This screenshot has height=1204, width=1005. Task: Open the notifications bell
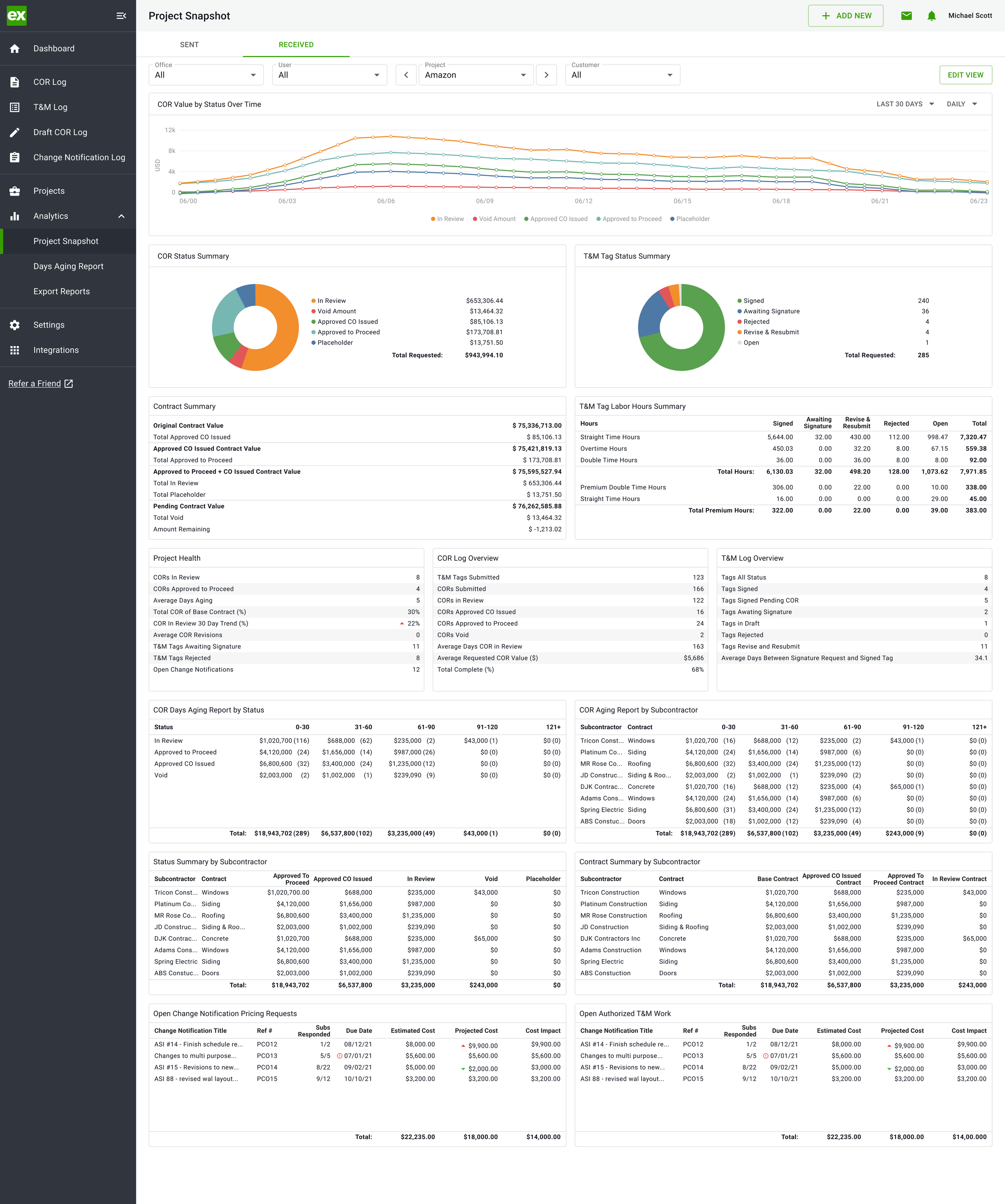coord(931,16)
